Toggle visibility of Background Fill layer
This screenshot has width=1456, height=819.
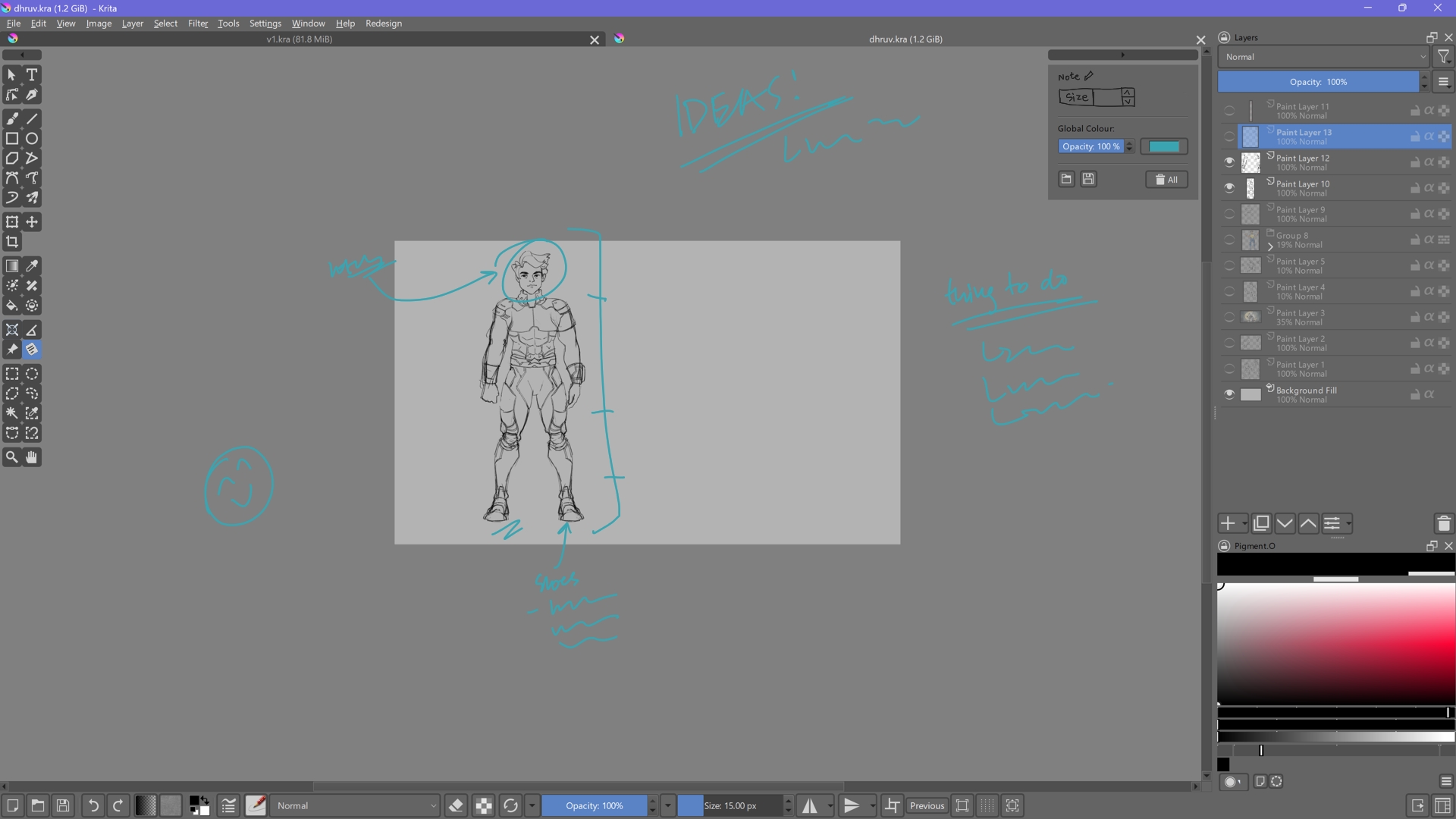(1229, 394)
